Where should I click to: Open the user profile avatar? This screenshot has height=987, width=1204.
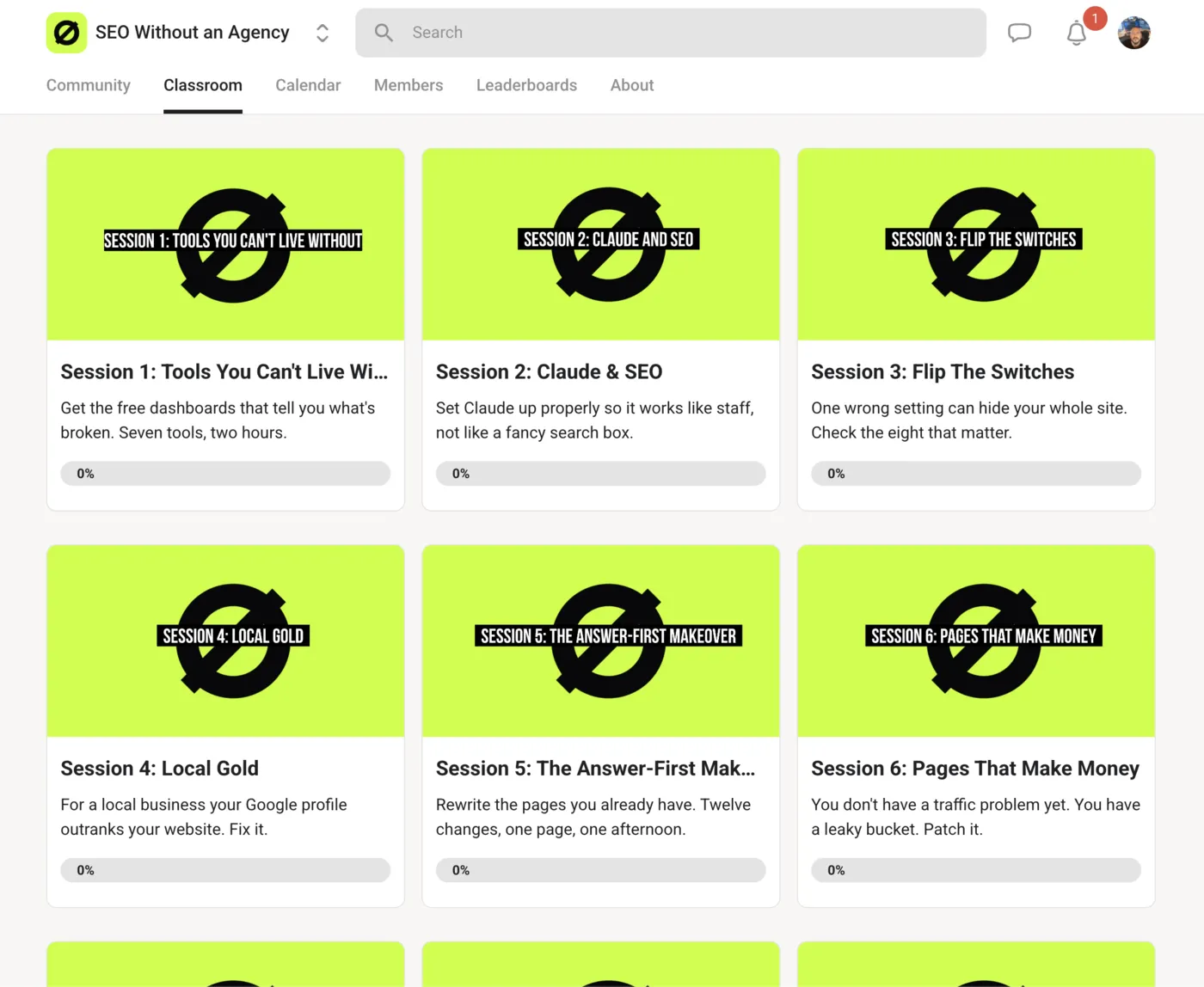tap(1133, 33)
